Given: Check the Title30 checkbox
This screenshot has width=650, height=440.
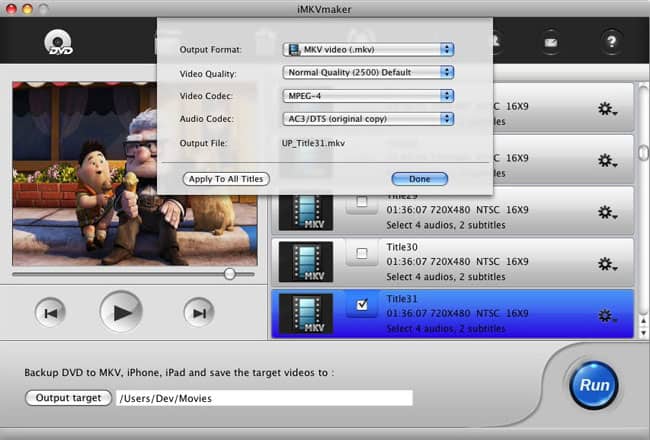Looking at the screenshot, I should pos(362,253).
